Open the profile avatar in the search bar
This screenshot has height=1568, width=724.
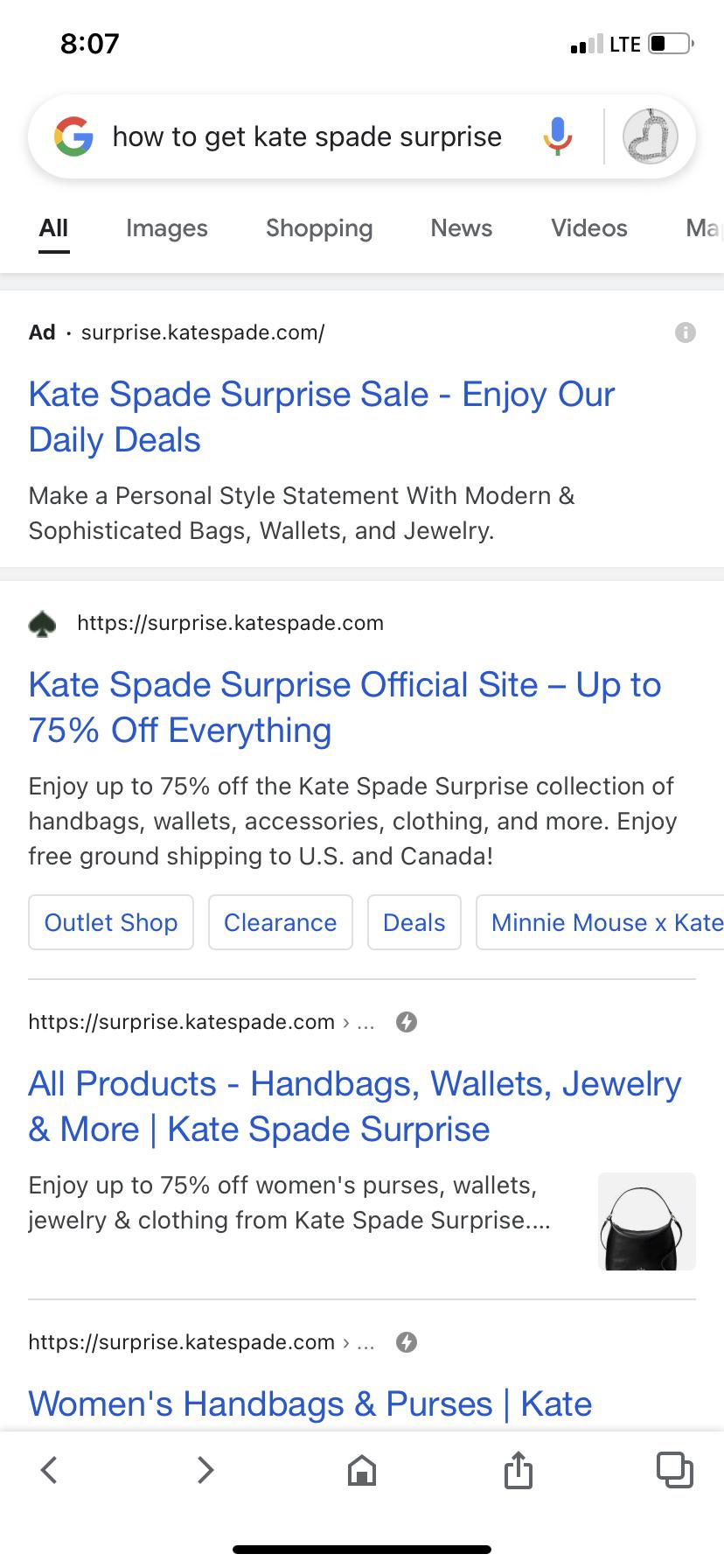pos(648,136)
